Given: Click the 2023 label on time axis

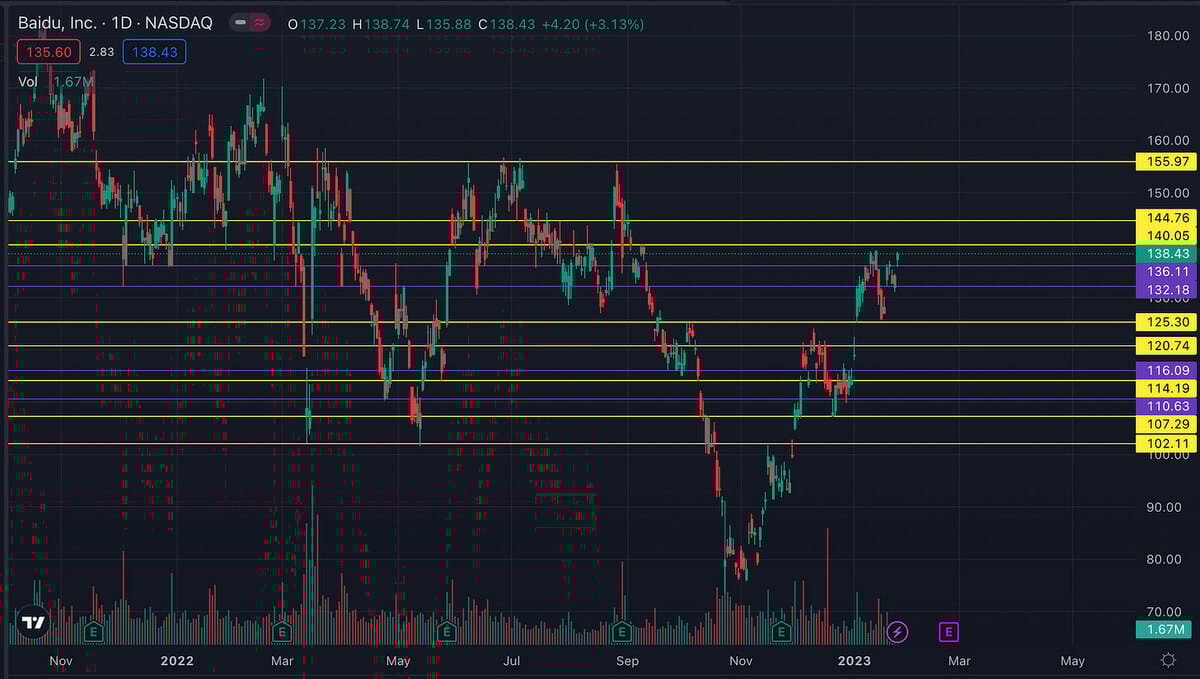Looking at the screenshot, I should (854, 661).
